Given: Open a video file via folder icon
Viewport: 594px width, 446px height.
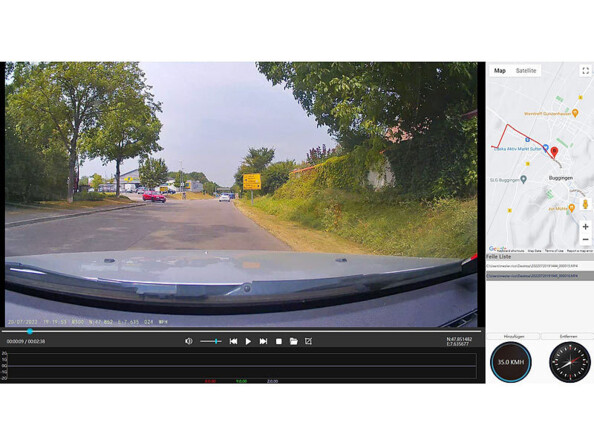Looking at the screenshot, I should [294, 341].
